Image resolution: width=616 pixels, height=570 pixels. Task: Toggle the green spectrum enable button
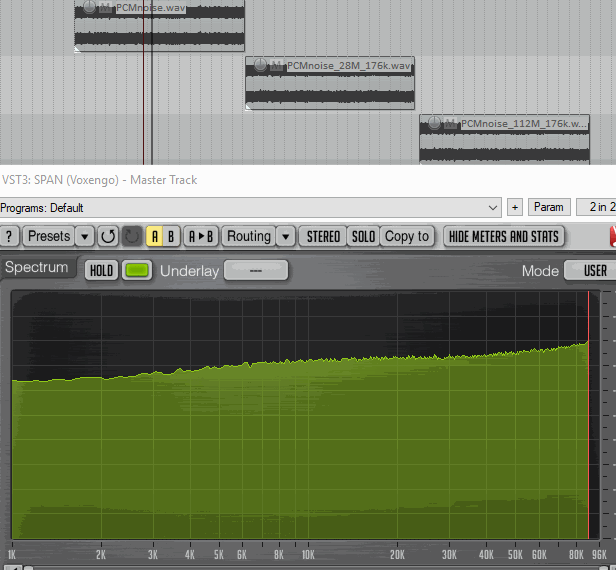coord(137,270)
